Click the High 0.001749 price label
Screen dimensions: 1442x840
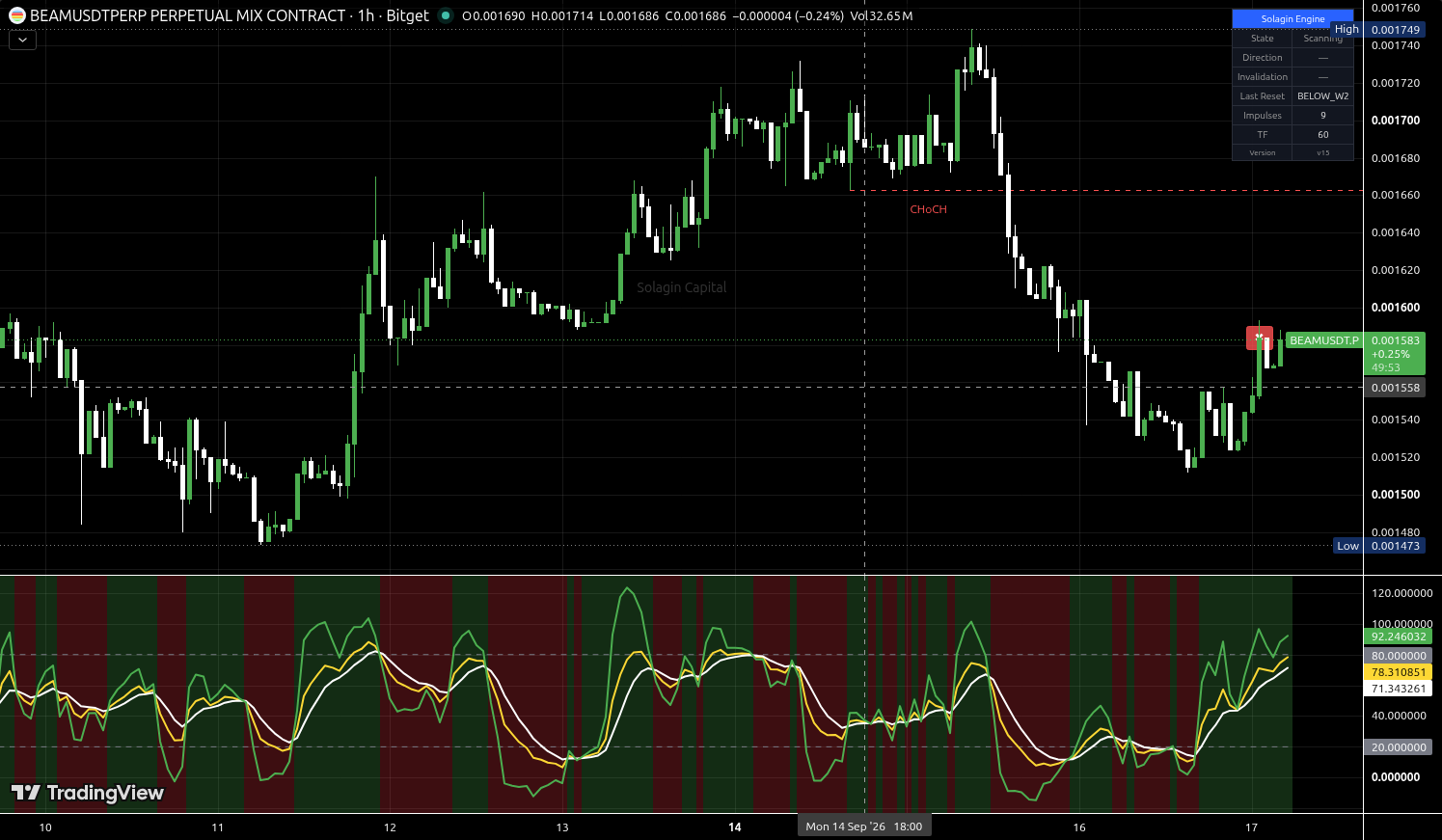[1377, 30]
